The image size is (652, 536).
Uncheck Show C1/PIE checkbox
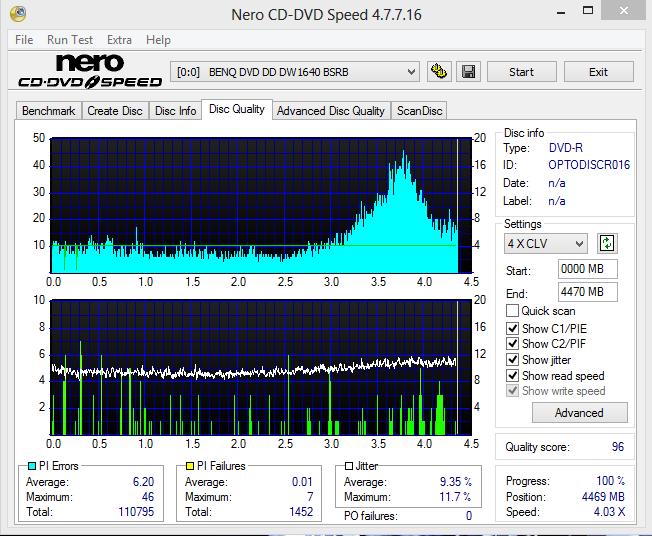(512, 329)
